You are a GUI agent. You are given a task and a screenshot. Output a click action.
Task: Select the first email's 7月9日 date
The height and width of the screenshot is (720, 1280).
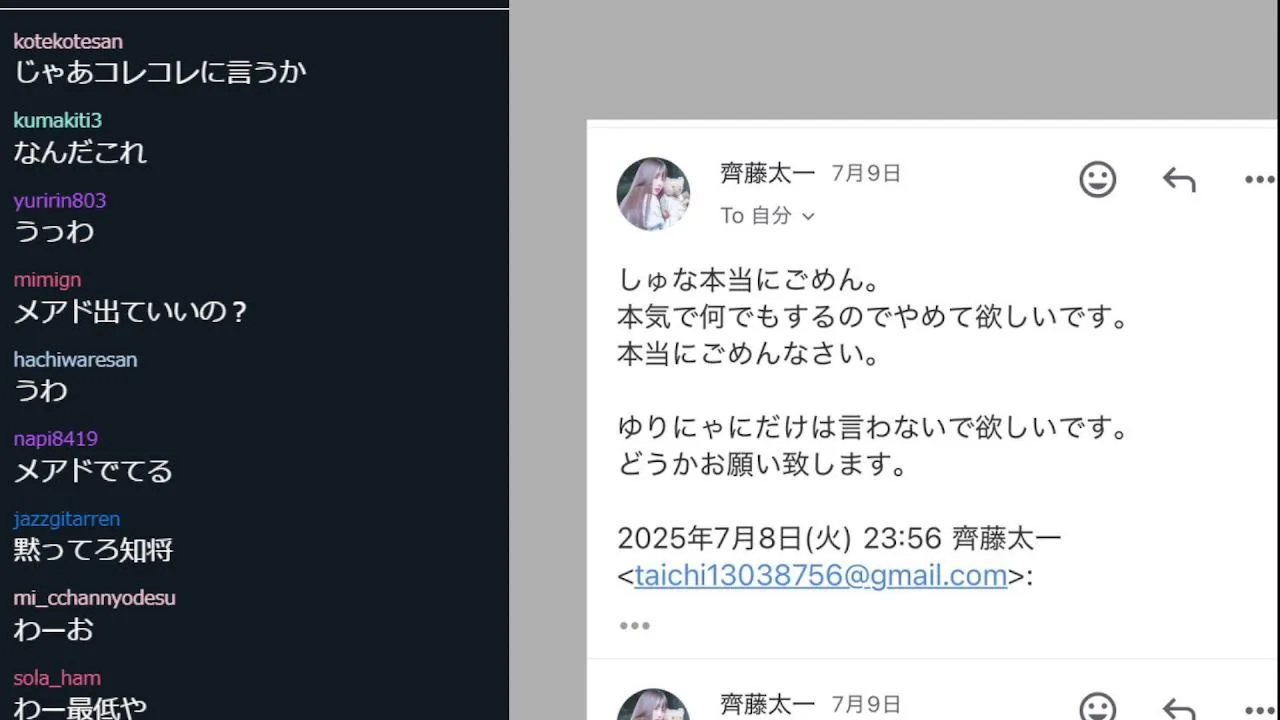(866, 173)
